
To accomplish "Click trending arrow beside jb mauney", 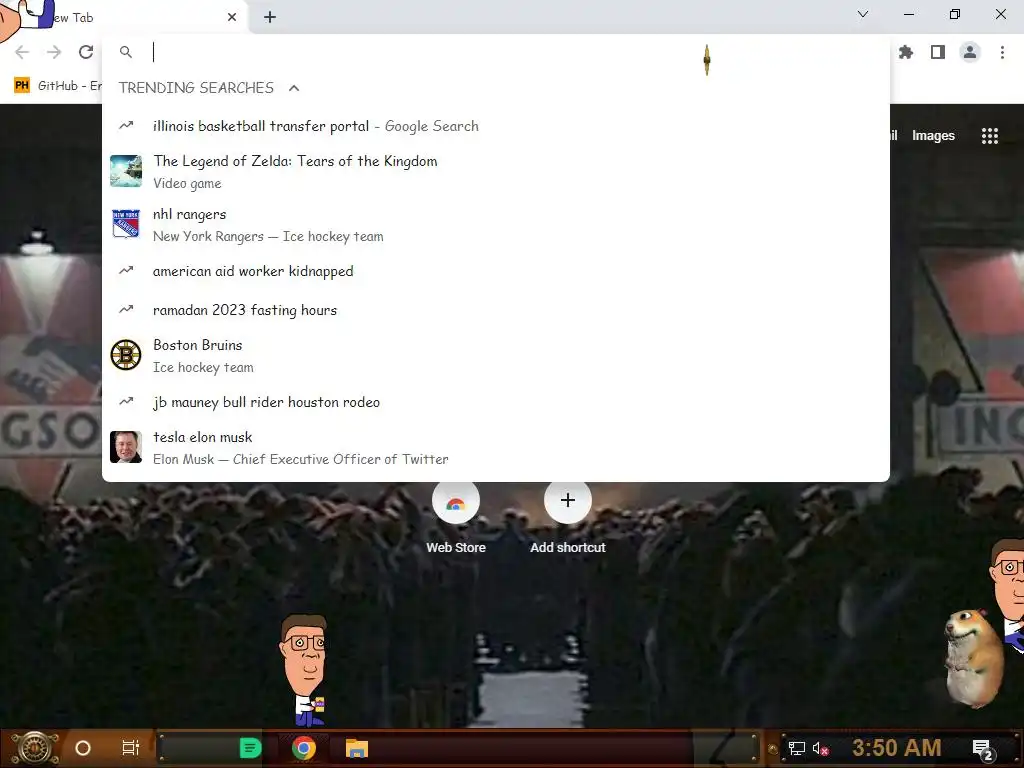I will tap(126, 402).
